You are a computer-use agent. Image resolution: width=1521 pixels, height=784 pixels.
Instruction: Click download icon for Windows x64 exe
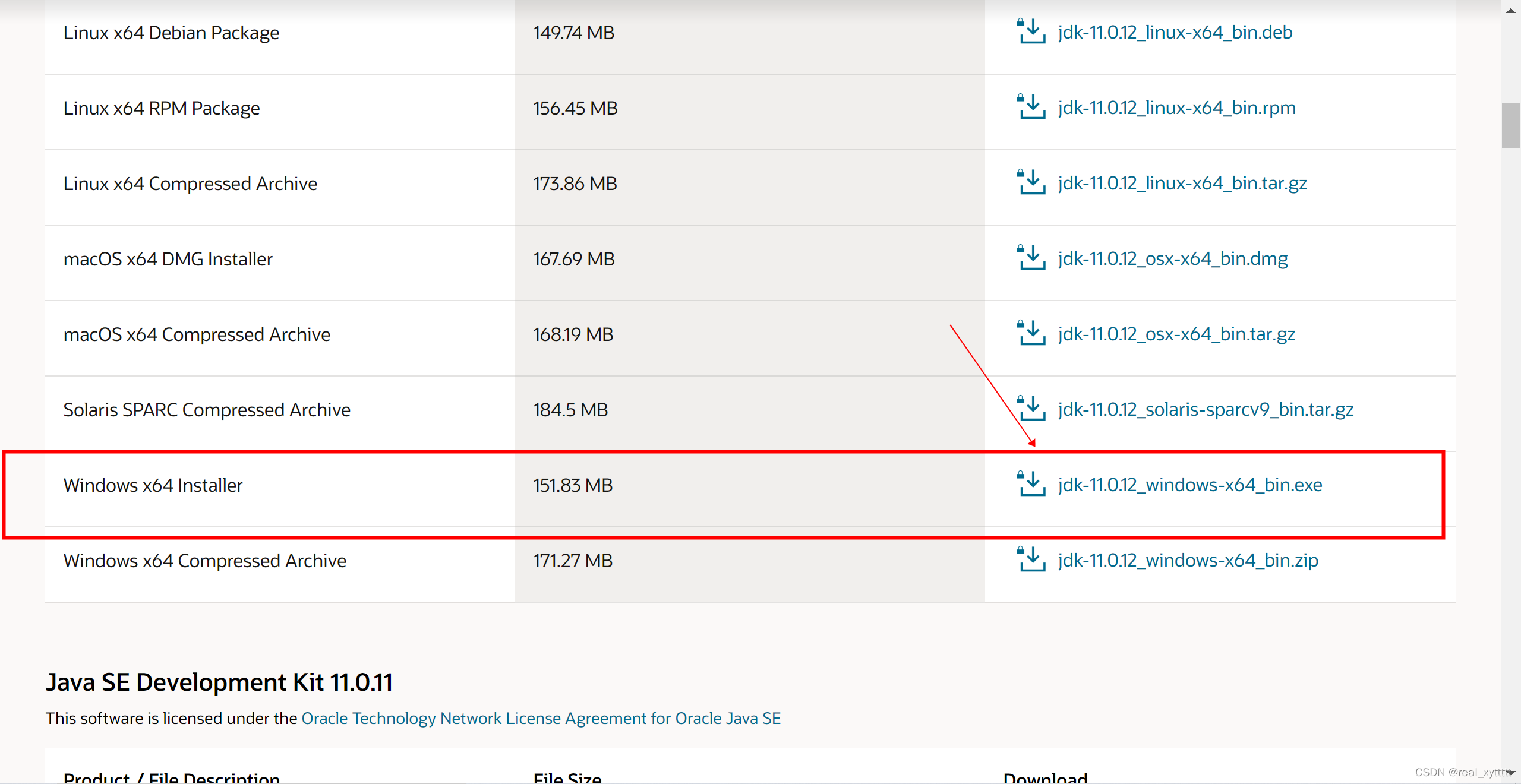(1031, 485)
